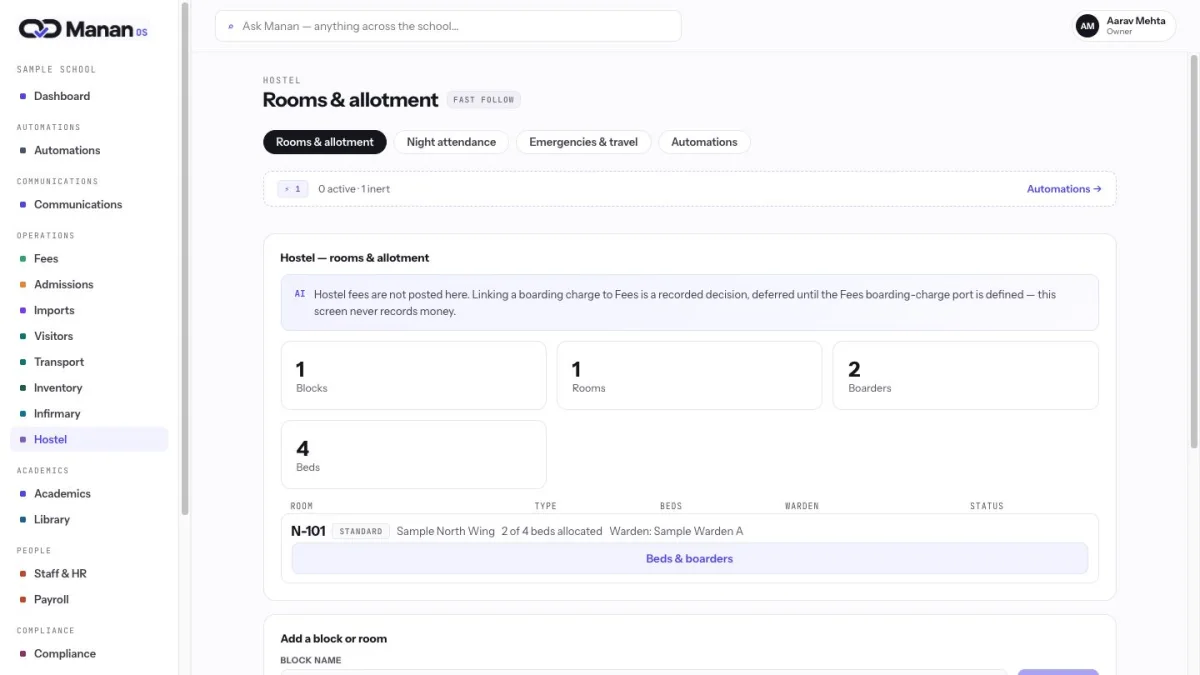Select Imports in the sidebar

pyautogui.click(x=89, y=310)
